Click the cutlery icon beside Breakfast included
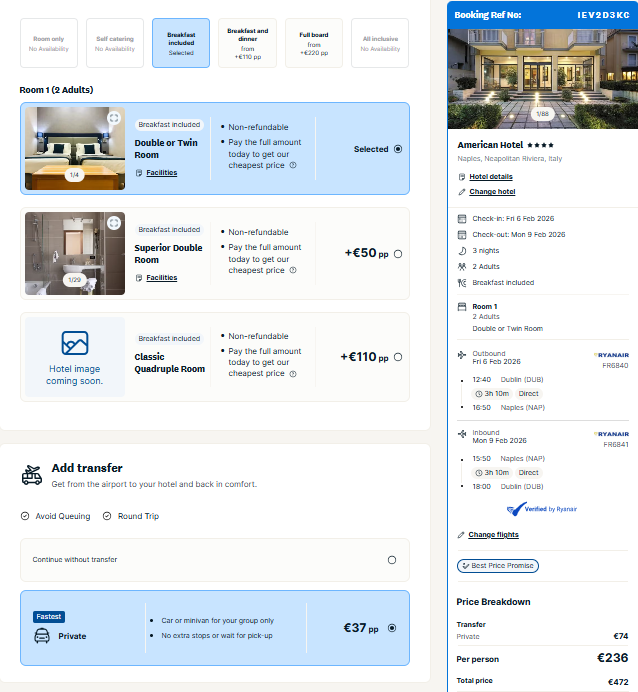This screenshot has height=692, width=638. click(x=462, y=282)
